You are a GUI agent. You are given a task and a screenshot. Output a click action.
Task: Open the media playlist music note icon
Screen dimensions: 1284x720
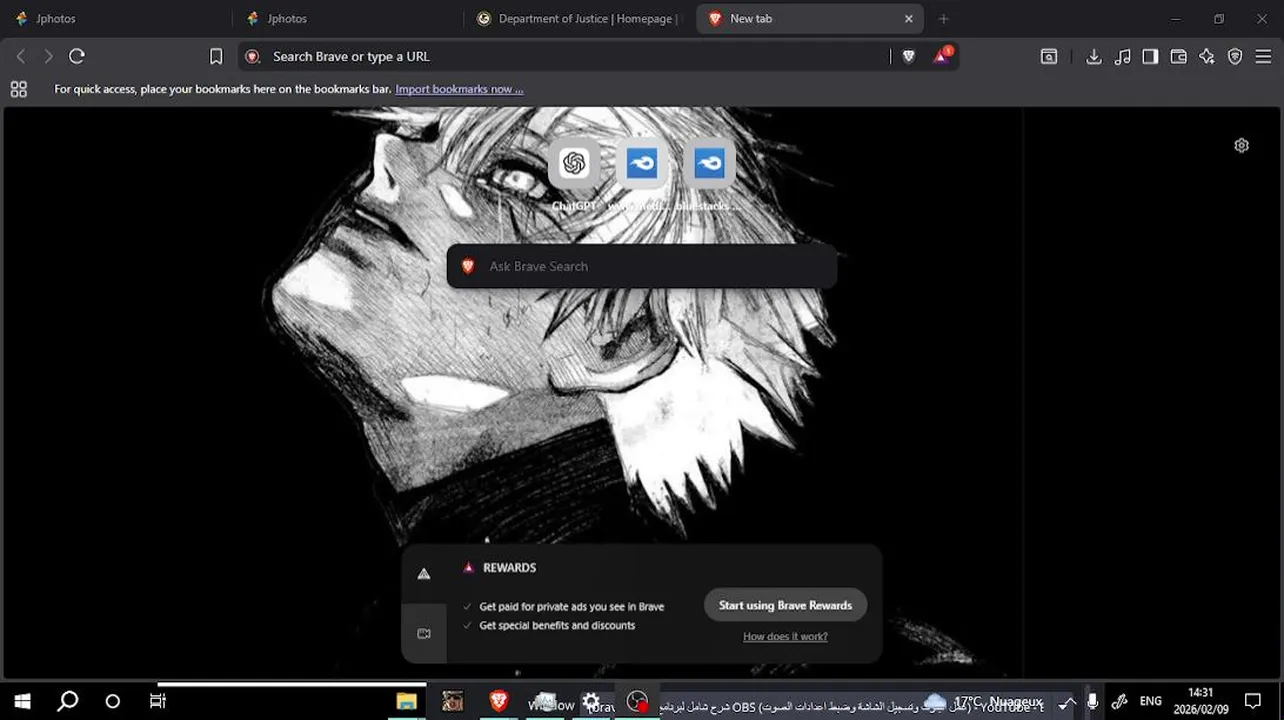click(x=1123, y=57)
